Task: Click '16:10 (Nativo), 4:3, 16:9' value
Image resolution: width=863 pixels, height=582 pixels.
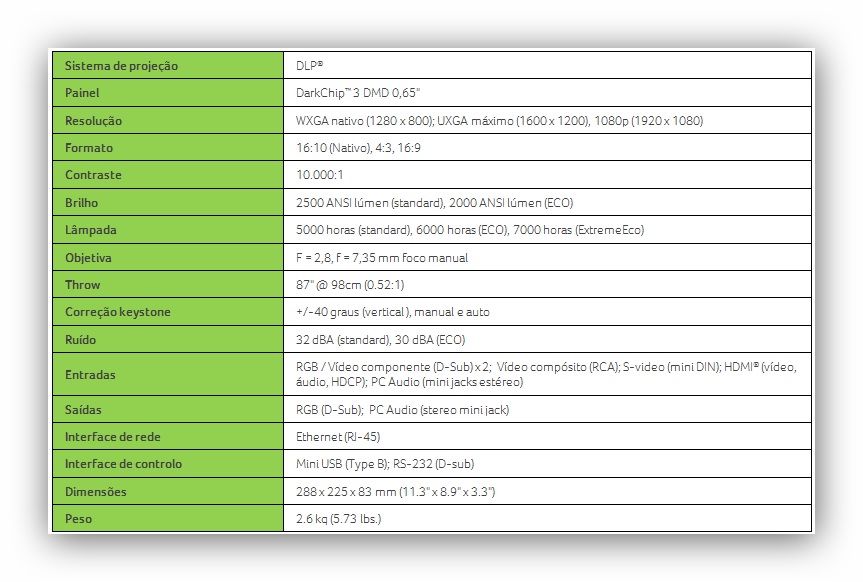Action: [x=358, y=148]
